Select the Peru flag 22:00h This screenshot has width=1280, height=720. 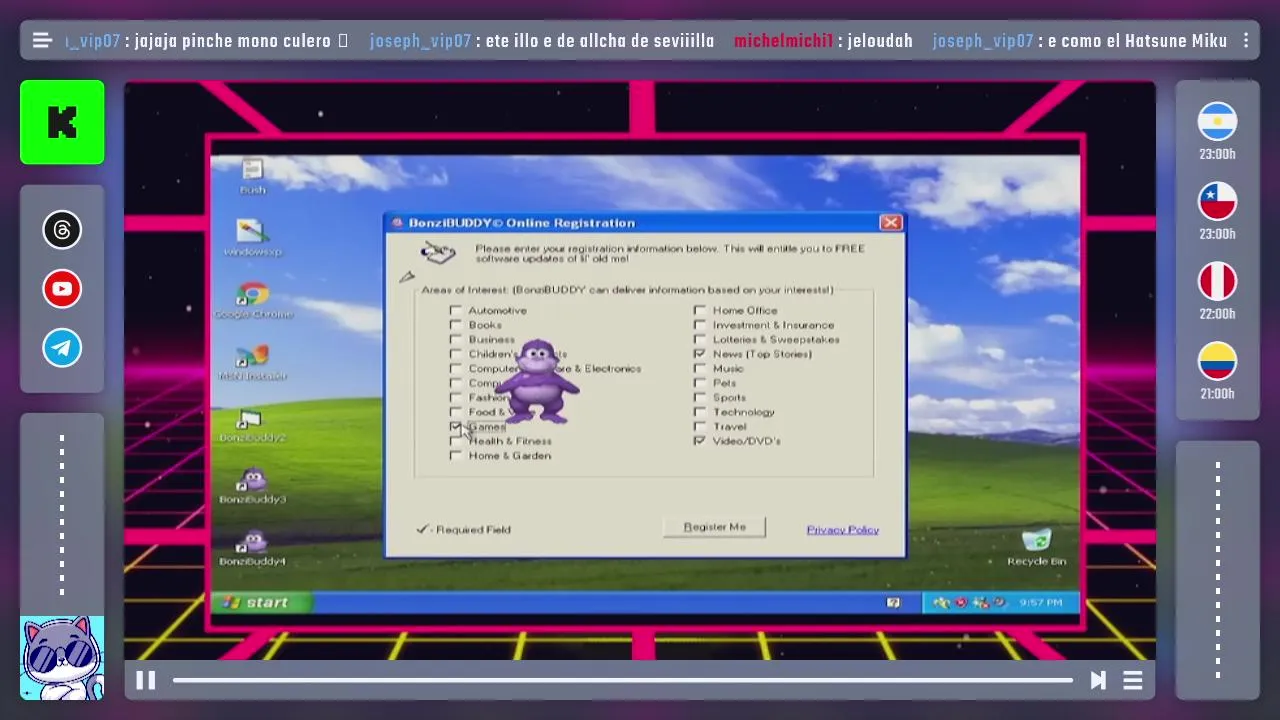pos(1217,281)
